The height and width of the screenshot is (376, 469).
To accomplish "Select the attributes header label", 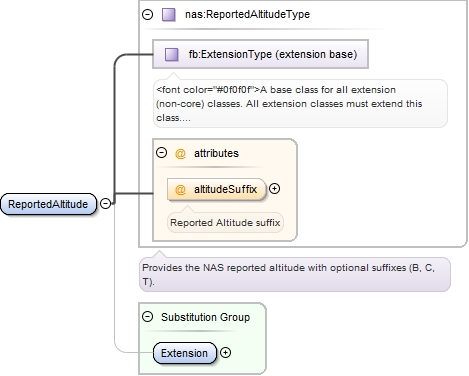I will pos(216,153).
